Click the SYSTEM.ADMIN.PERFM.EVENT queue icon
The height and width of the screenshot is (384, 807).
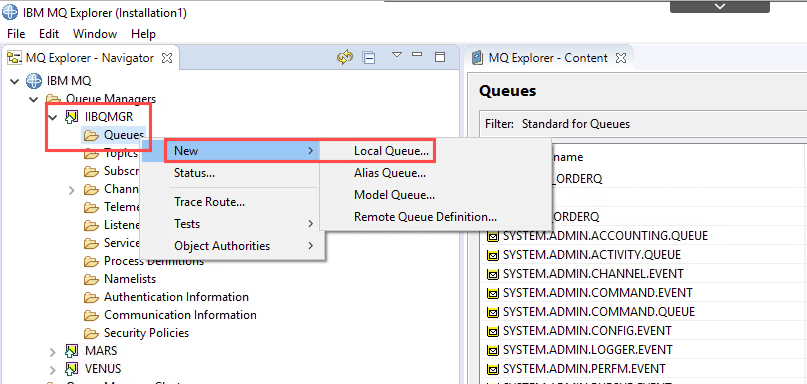(x=493, y=369)
